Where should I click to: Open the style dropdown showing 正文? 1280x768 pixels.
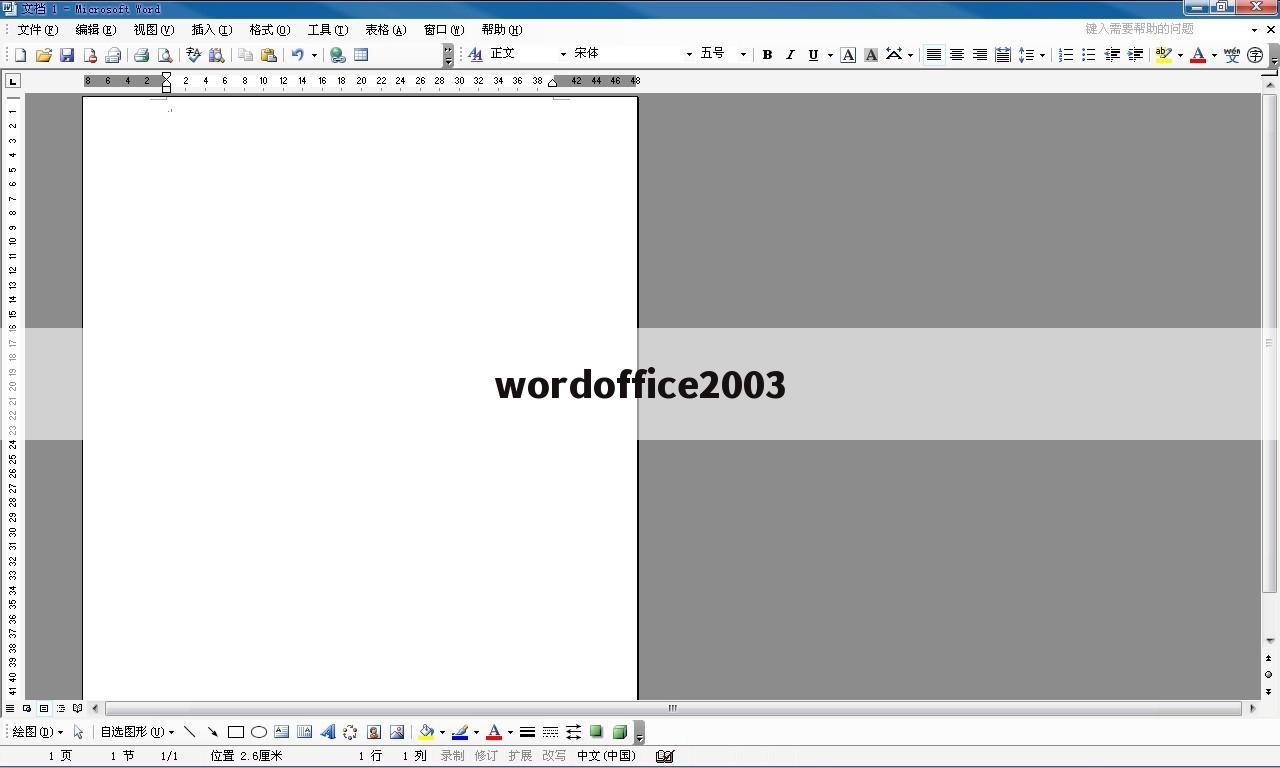pos(563,54)
